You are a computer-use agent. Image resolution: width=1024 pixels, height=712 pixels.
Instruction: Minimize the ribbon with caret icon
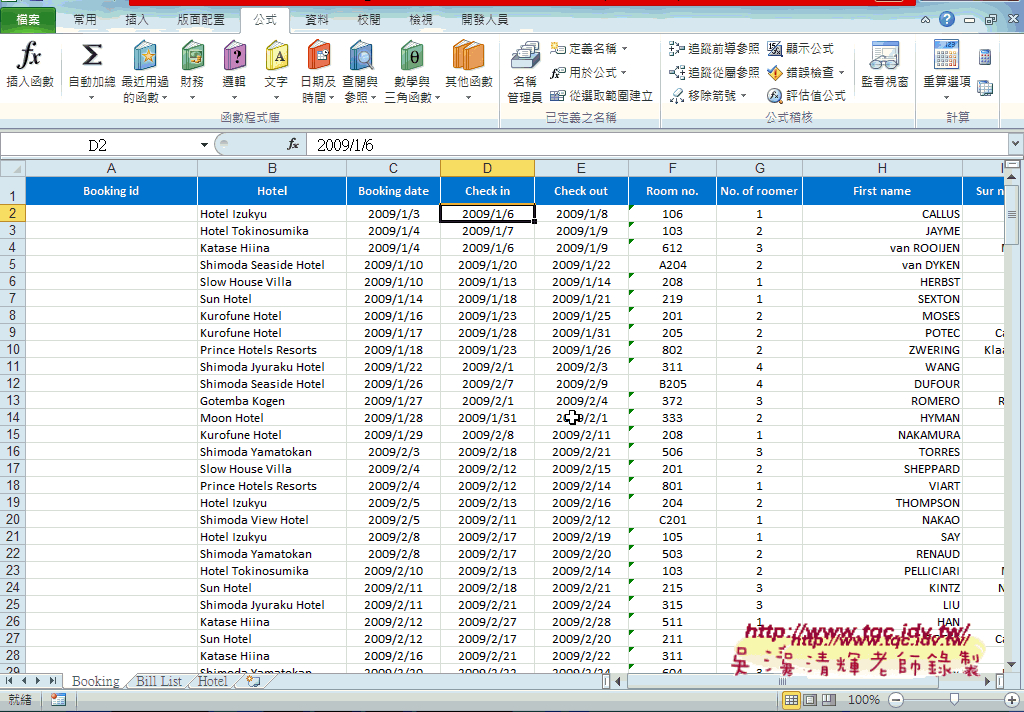point(925,20)
